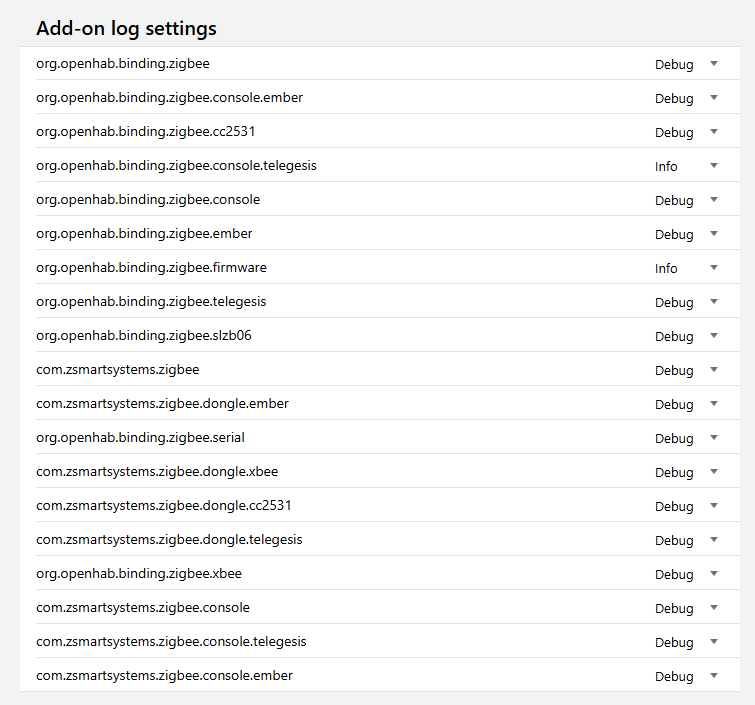Click the Add-on log settings heading
The height and width of the screenshot is (705, 755).
[126, 28]
